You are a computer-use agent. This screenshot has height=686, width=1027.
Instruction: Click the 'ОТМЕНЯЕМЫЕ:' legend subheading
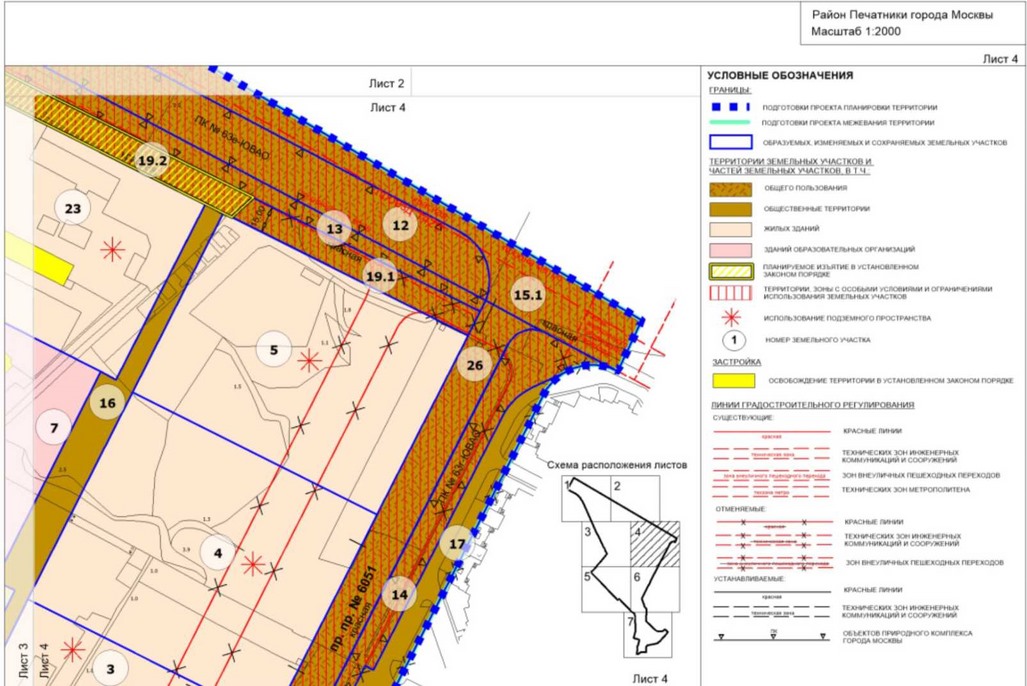click(x=741, y=508)
